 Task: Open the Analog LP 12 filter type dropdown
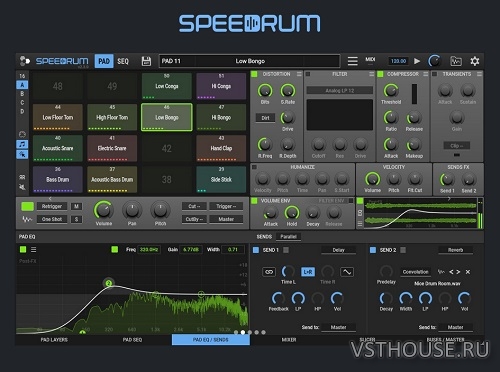pyautogui.click(x=340, y=90)
